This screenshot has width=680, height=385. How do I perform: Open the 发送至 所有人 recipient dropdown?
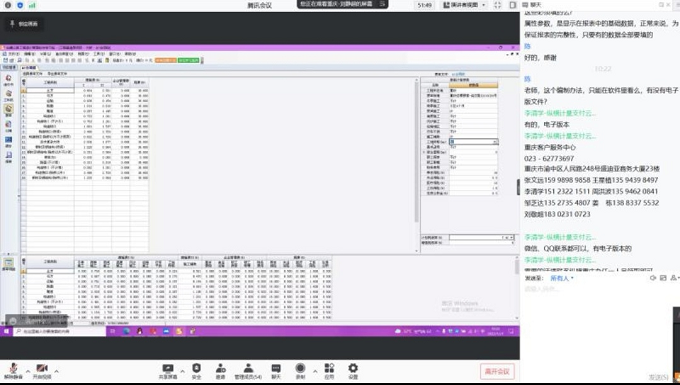point(562,278)
